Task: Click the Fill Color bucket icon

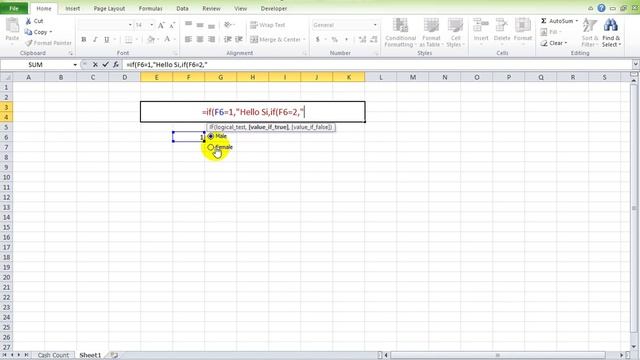Action: tap(151, 40)
